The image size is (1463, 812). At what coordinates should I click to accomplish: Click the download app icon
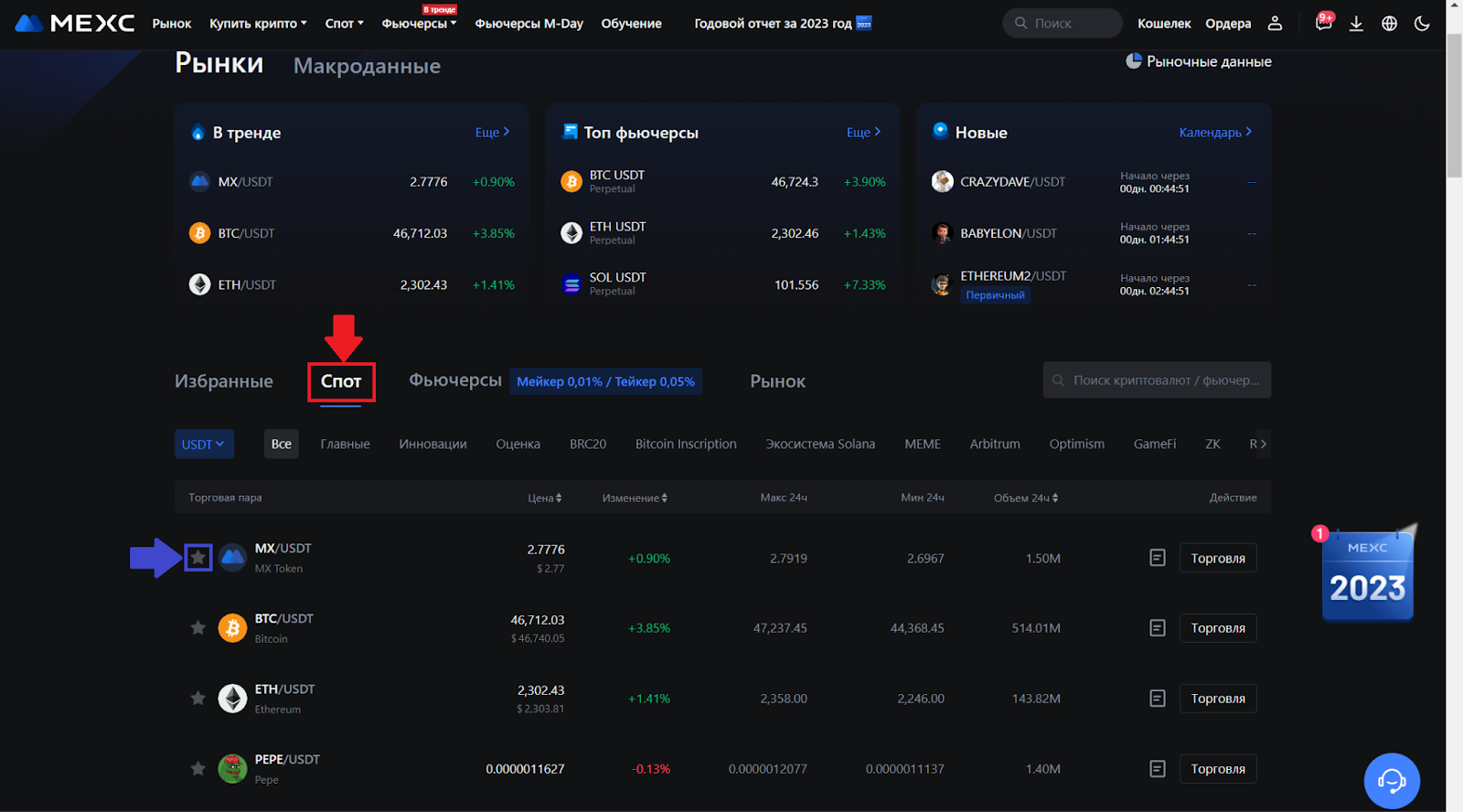[x=1356, y=24]
